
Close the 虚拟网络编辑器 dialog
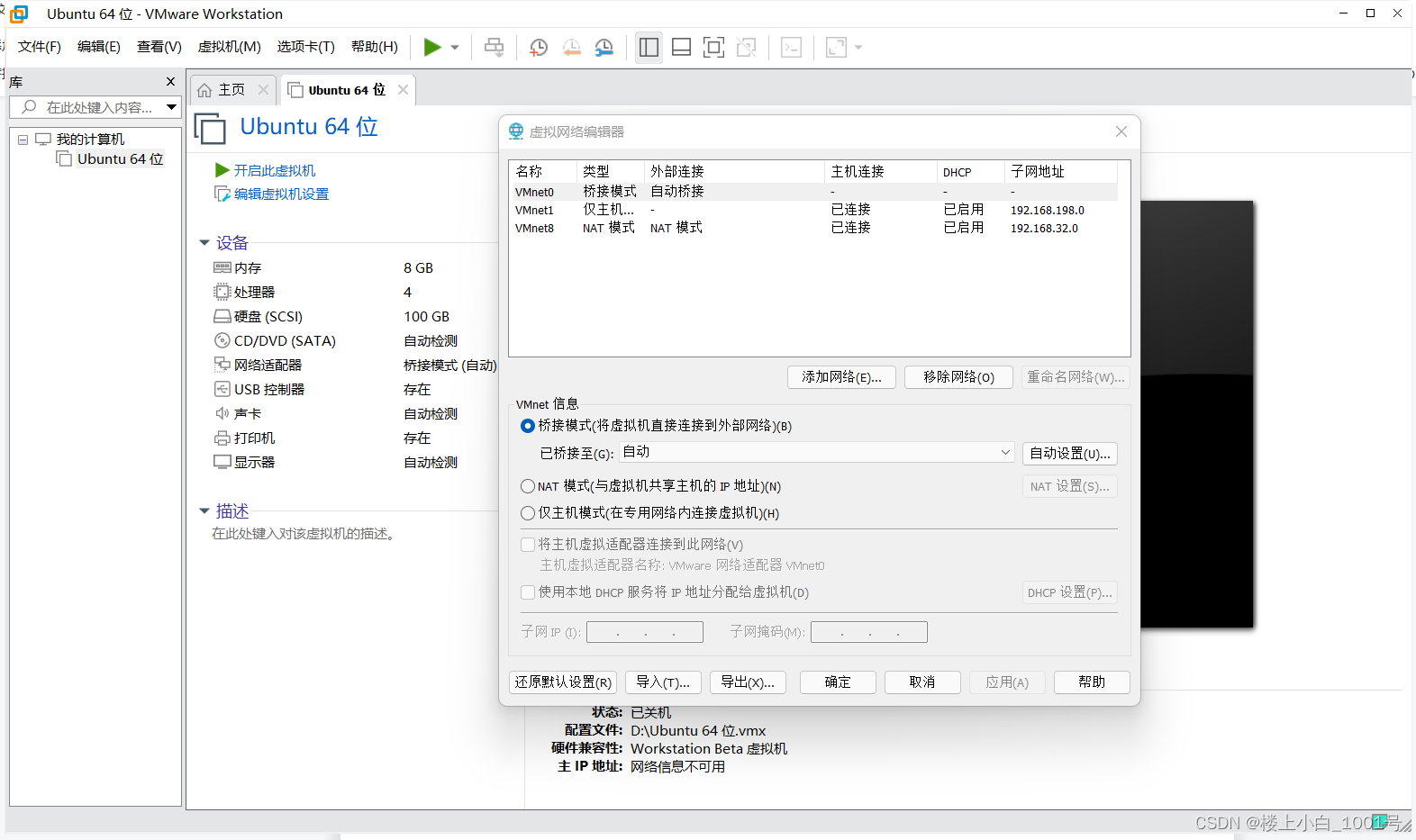tap(1121, 131)
